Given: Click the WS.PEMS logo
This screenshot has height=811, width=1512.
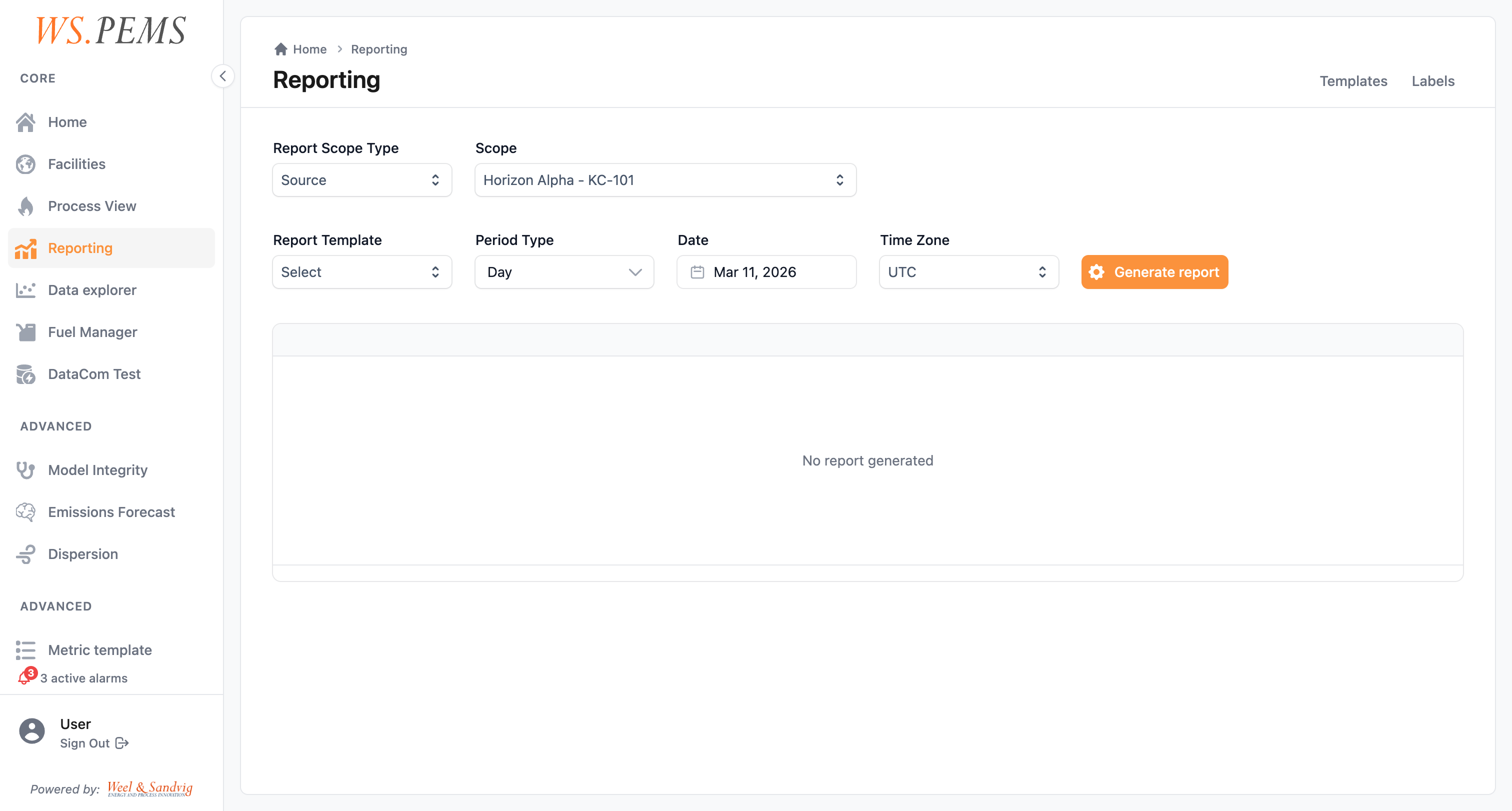Looking at the screenshot, I should click(x=111, y=30).
